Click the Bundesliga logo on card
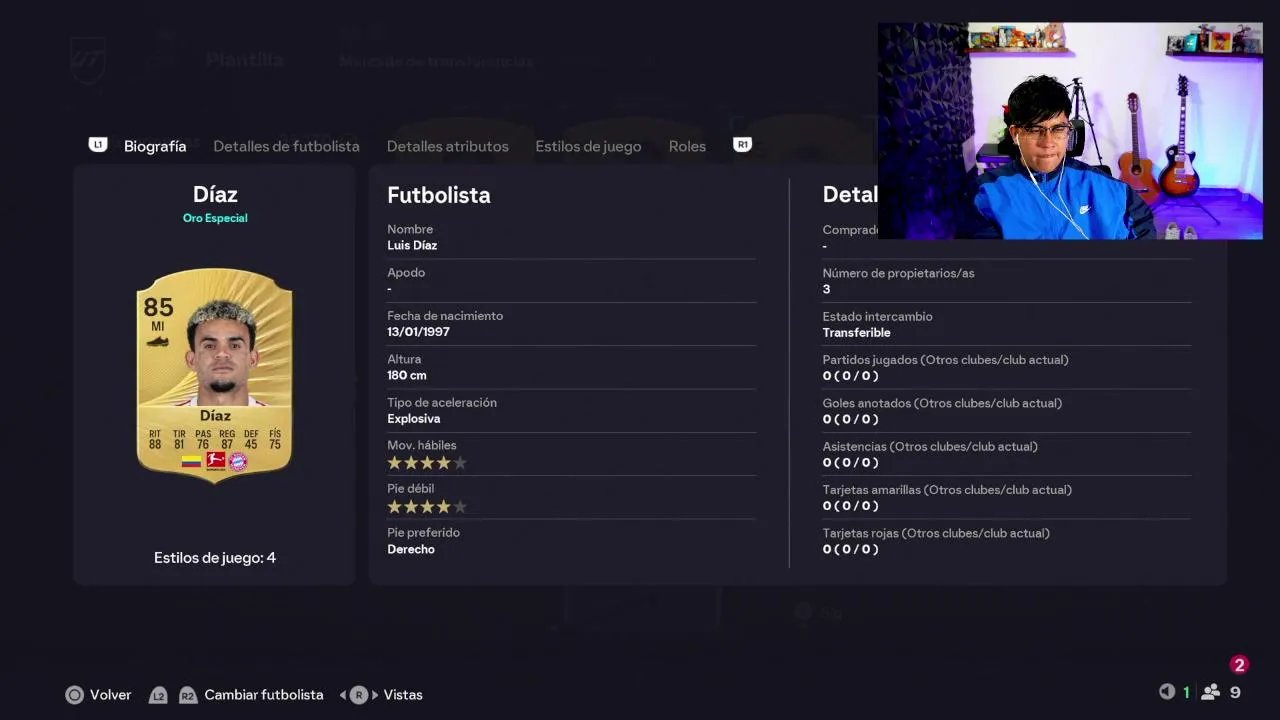Viewport: 1280px width, 720px height. [215, 461]
